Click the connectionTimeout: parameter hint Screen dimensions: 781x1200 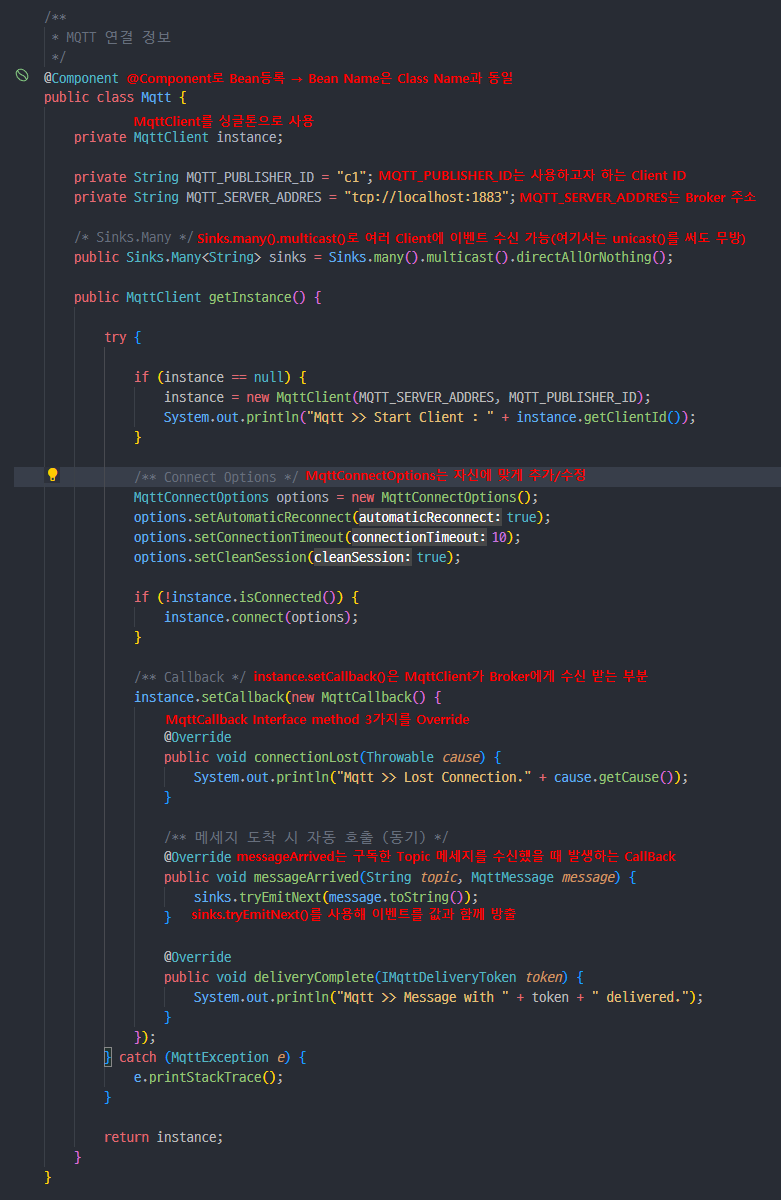pyautogui.click(x=418, y=537)
